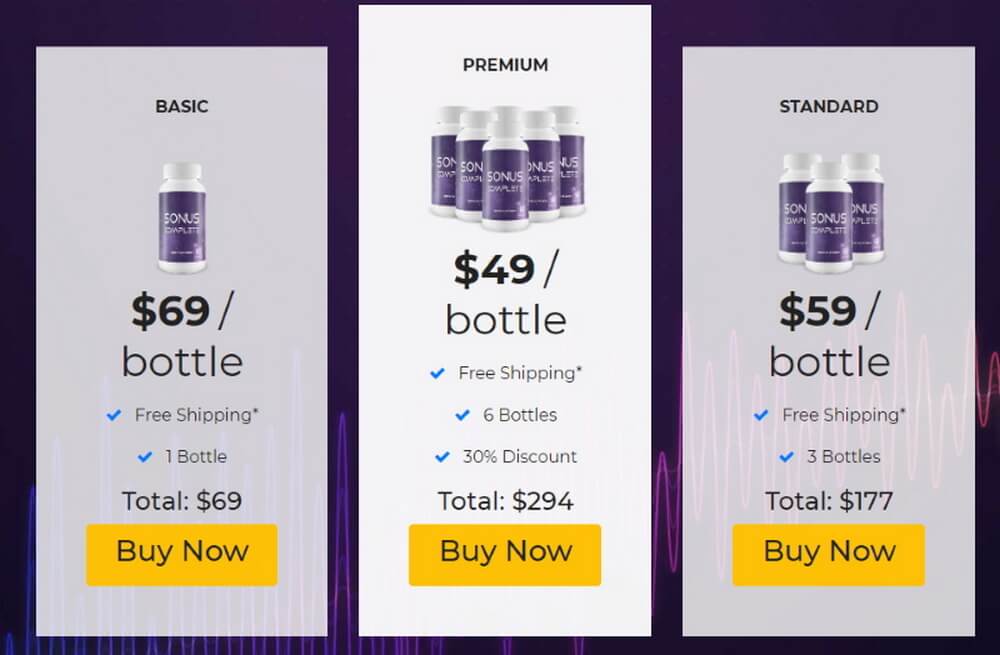Click the three-bottle Standard product image
This screenshot has width=1000, height=655.
829,213
